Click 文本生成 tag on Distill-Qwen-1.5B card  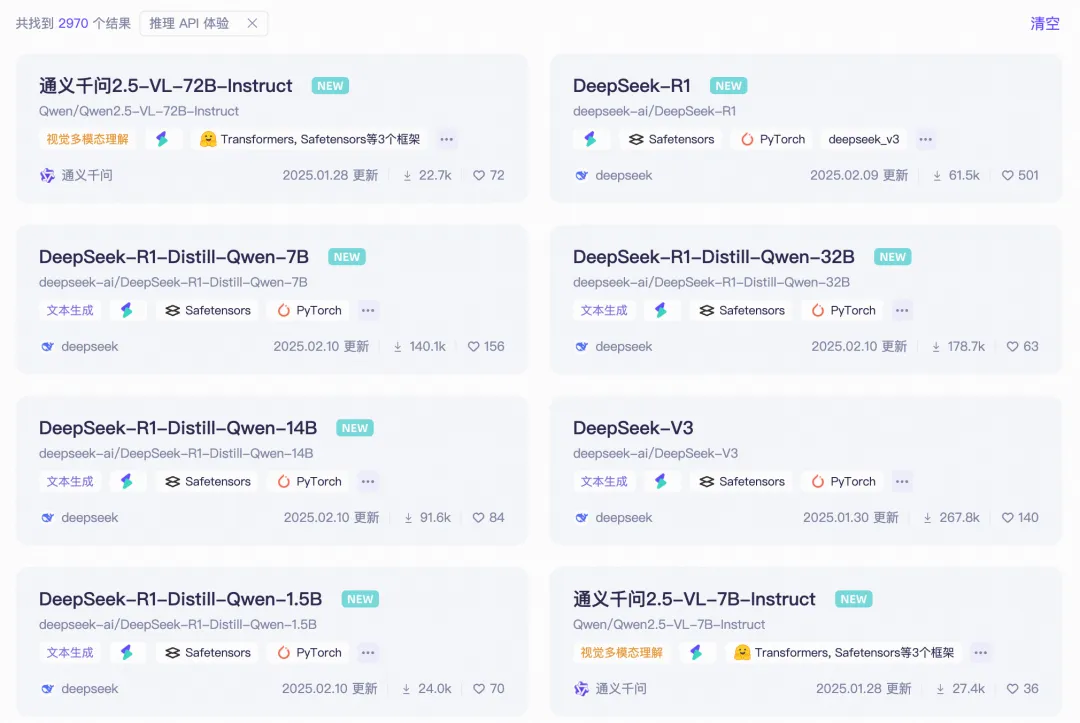tap(70, 653)
